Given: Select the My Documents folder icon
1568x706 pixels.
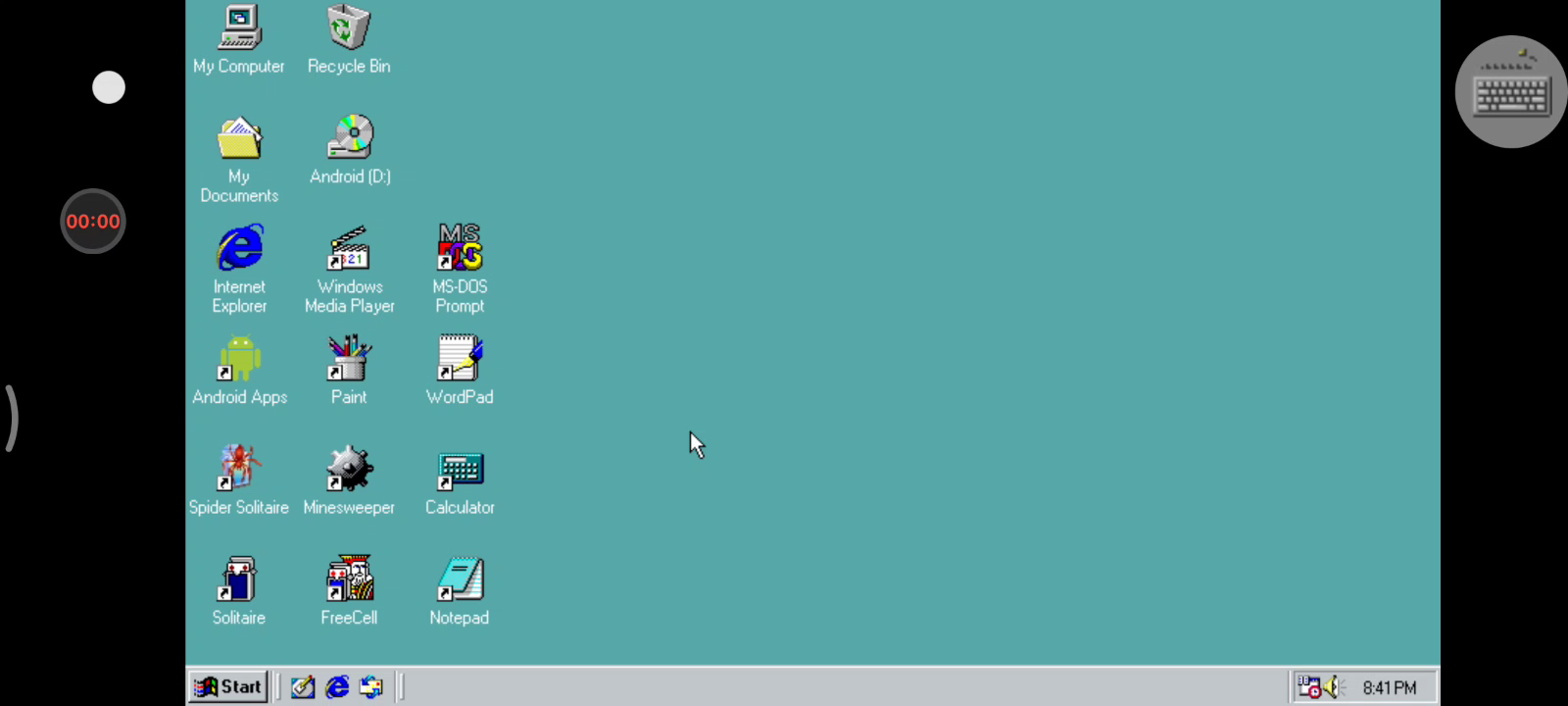Looking at the screenshot, I should 239,139.
